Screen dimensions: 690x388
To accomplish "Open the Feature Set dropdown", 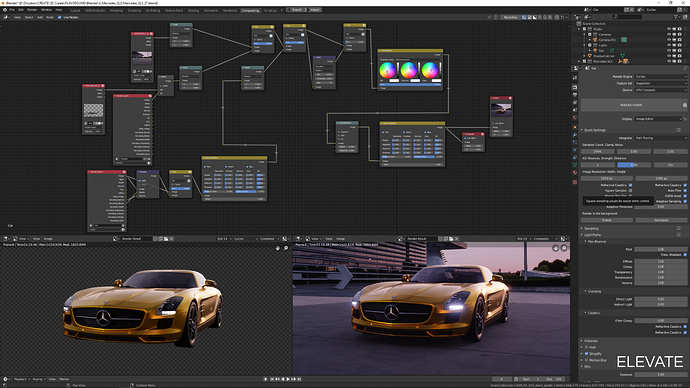I will (660, 83).
